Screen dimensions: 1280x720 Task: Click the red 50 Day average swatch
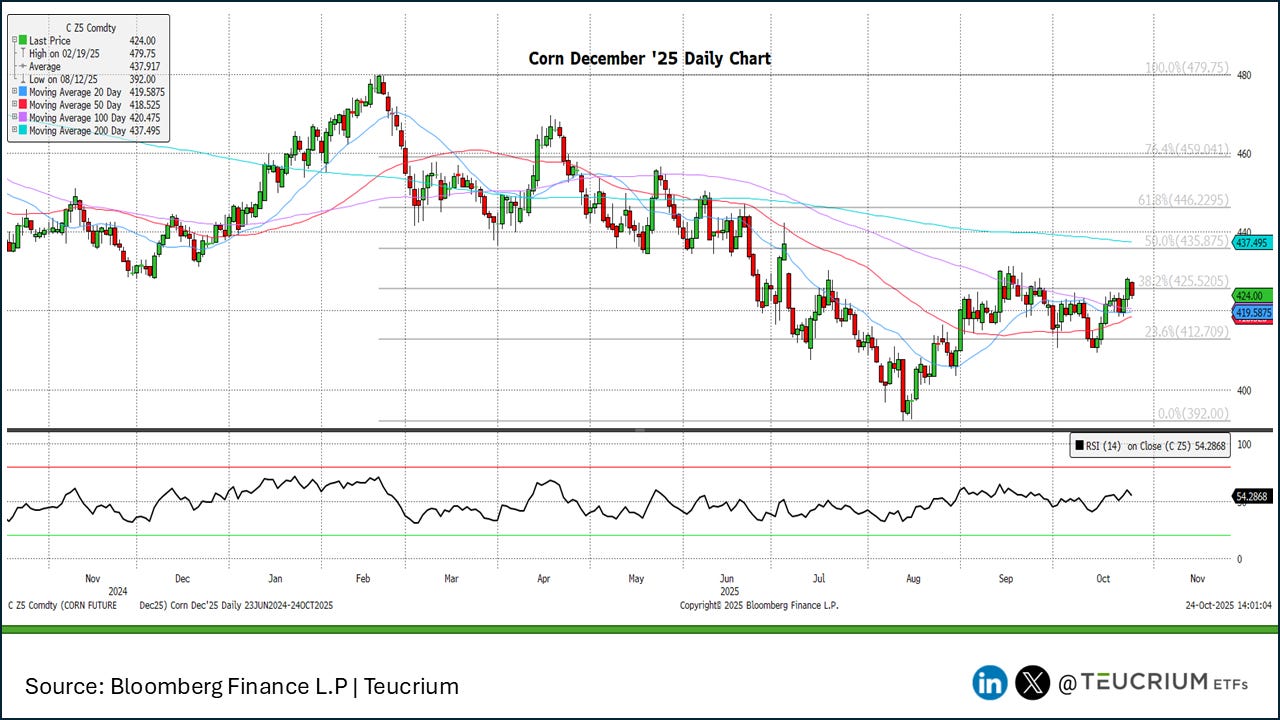pos(23,104)
